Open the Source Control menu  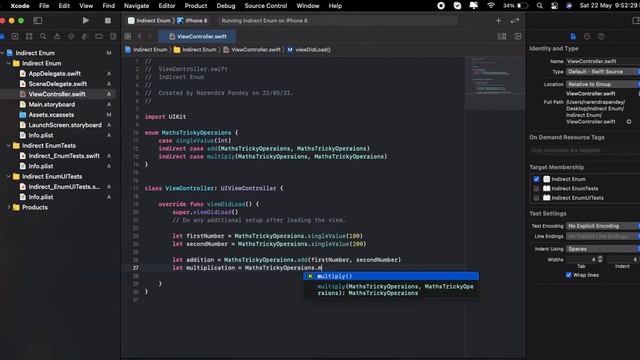click(266, 6)
